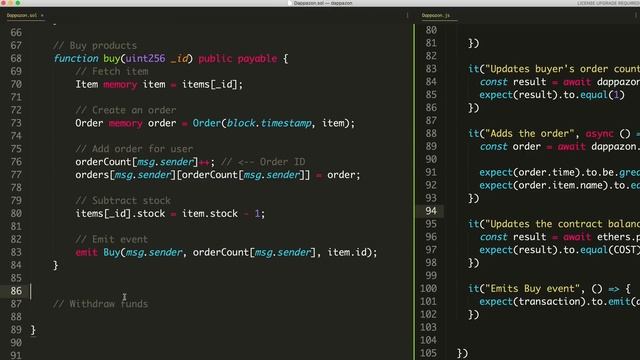Image resolution: width=640 pixels, height=360 pixels.
Task: Click the 'orders[msg.sender]' assignment line
Action: pos(218,175)
